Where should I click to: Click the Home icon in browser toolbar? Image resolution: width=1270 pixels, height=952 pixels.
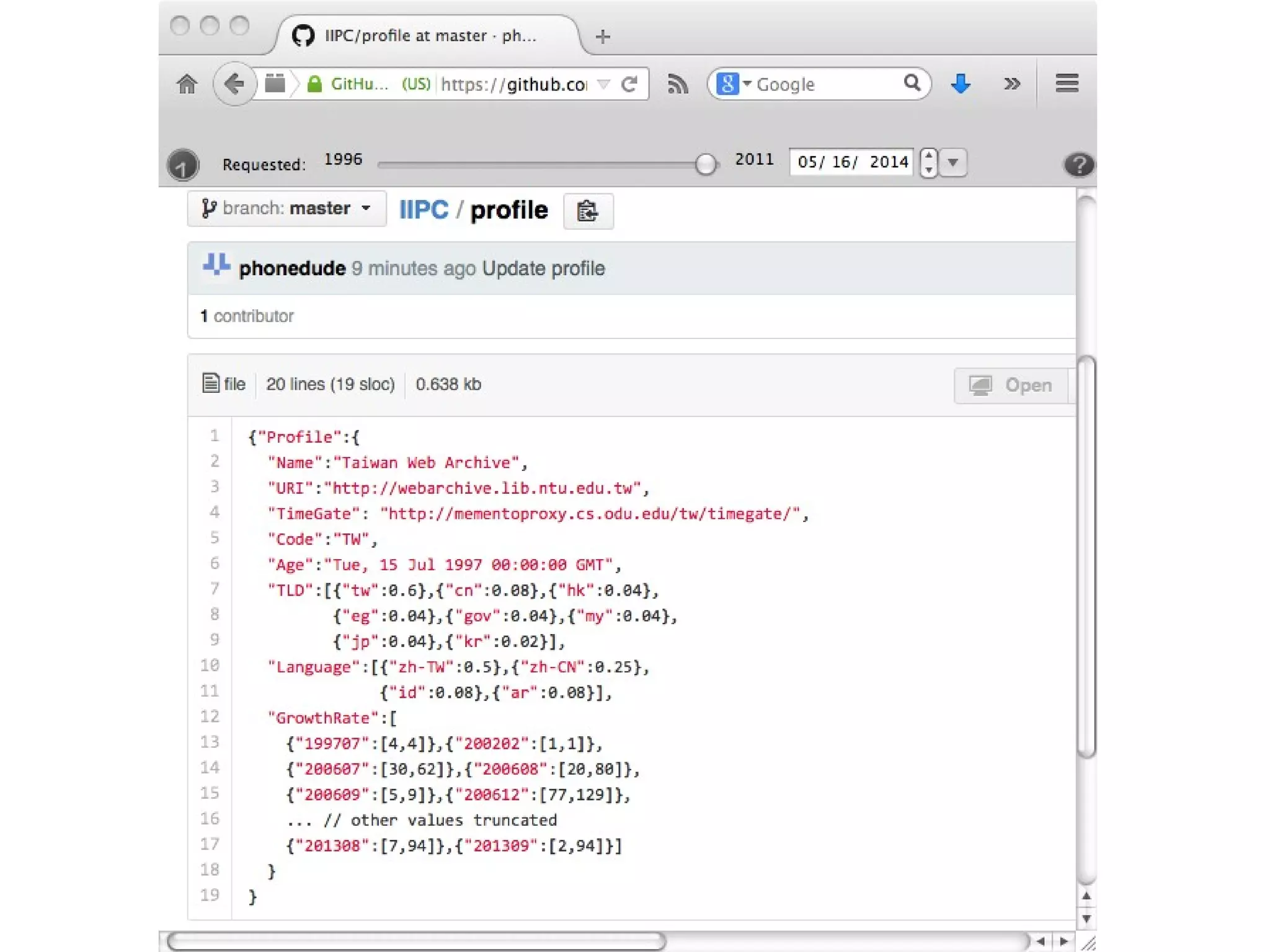(x=187, y=84)
